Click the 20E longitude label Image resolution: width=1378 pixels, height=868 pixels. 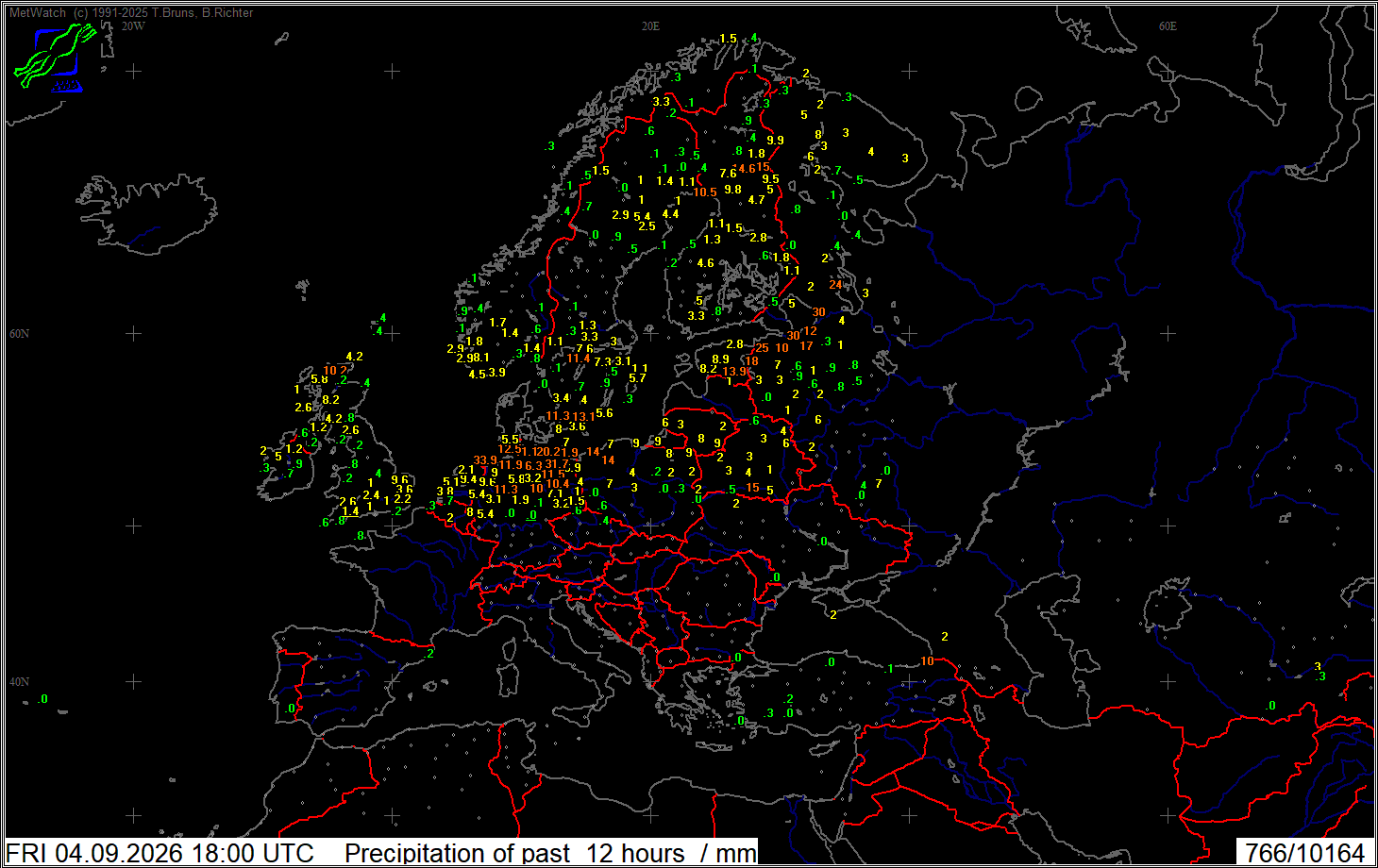coord(650,26)
